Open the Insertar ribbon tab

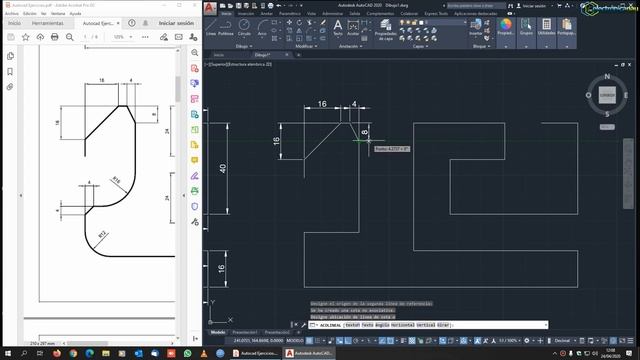pyautogui.click(x=246, y=13)
